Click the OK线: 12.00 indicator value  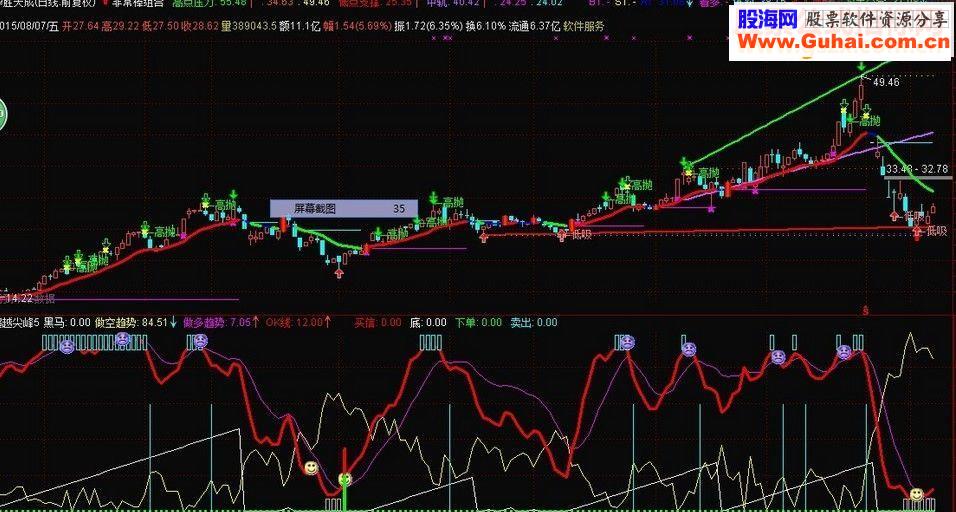pyautogui.click(x=294, y=322)
